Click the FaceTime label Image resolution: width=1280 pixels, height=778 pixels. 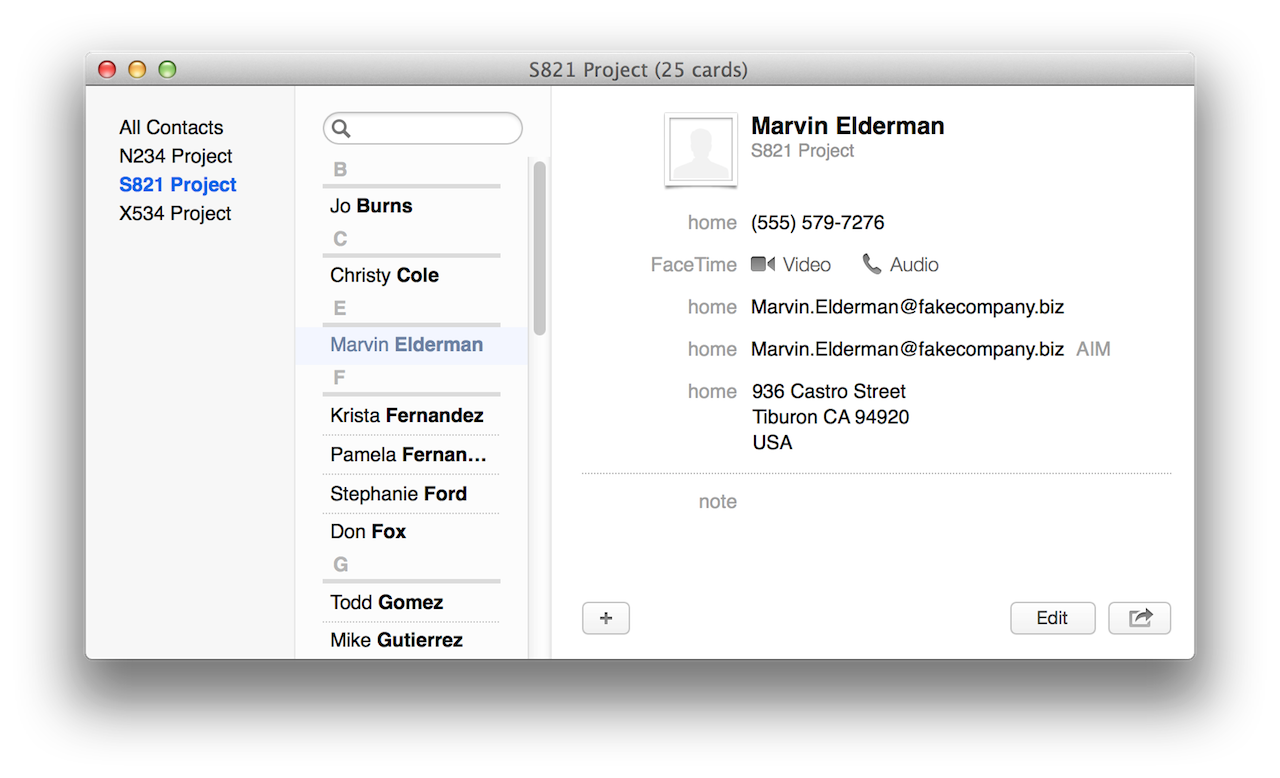694,265
